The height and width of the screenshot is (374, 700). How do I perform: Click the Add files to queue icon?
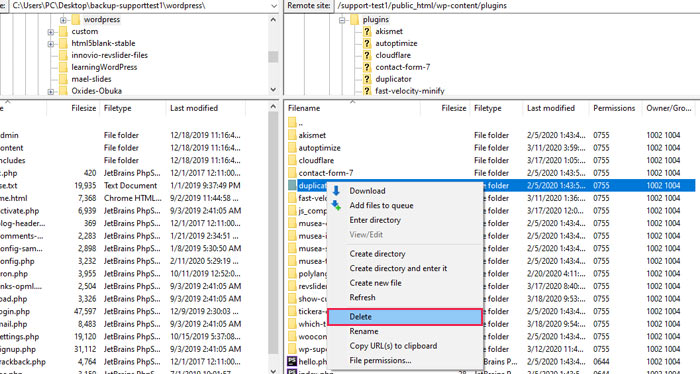[336, 205]
